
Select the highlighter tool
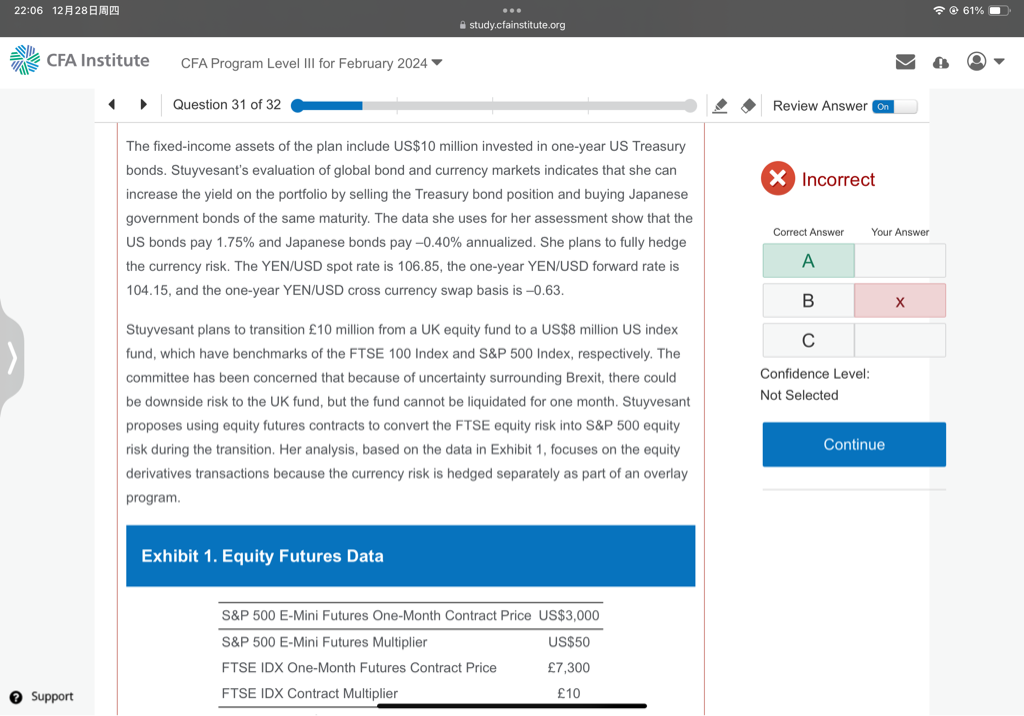(719, 105)
